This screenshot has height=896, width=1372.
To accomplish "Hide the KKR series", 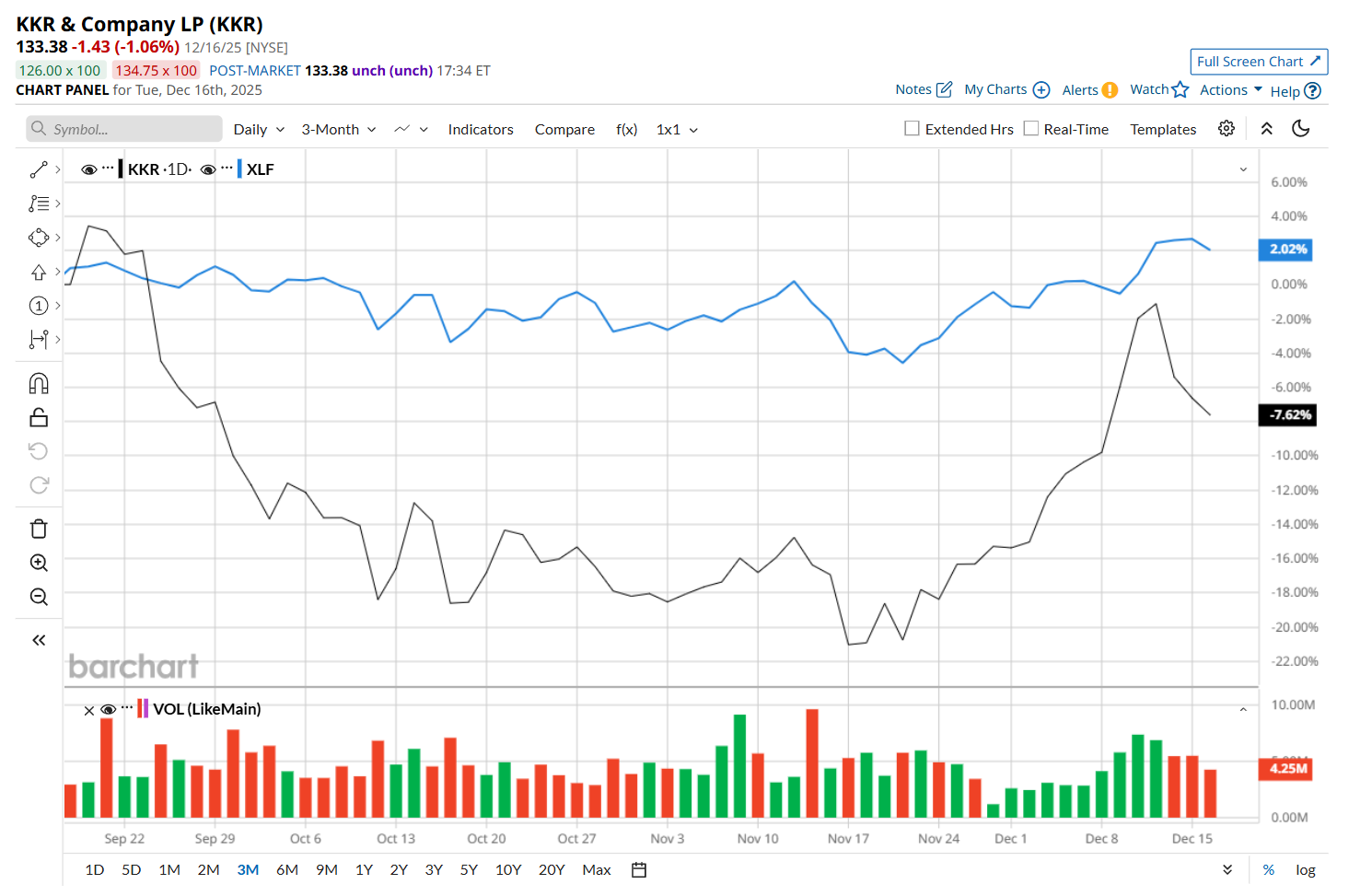I will click(89, 169).
